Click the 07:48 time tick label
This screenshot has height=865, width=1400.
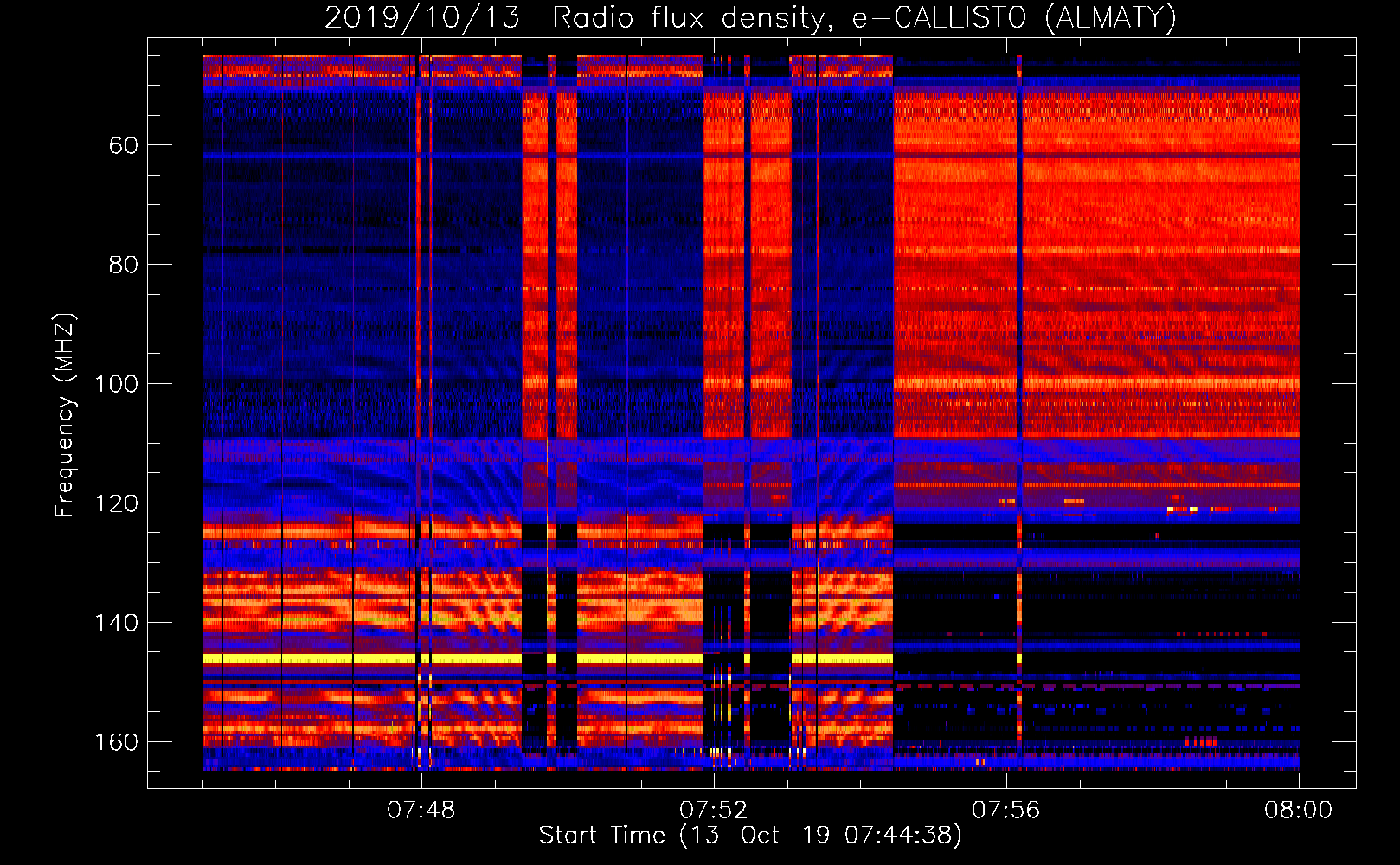pyautogui.click(x=421, y=811)
